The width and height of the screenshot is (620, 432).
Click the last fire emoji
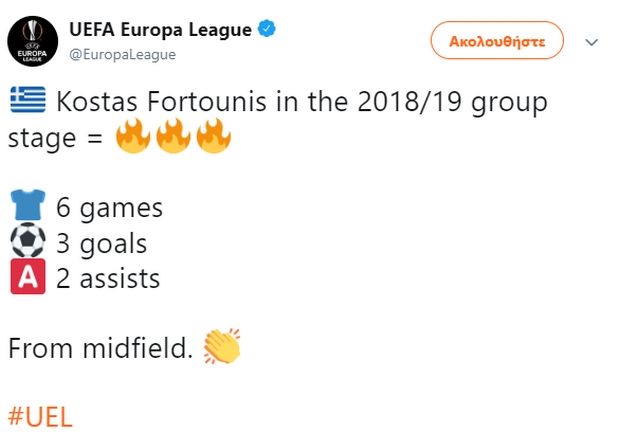click(214, 136)
